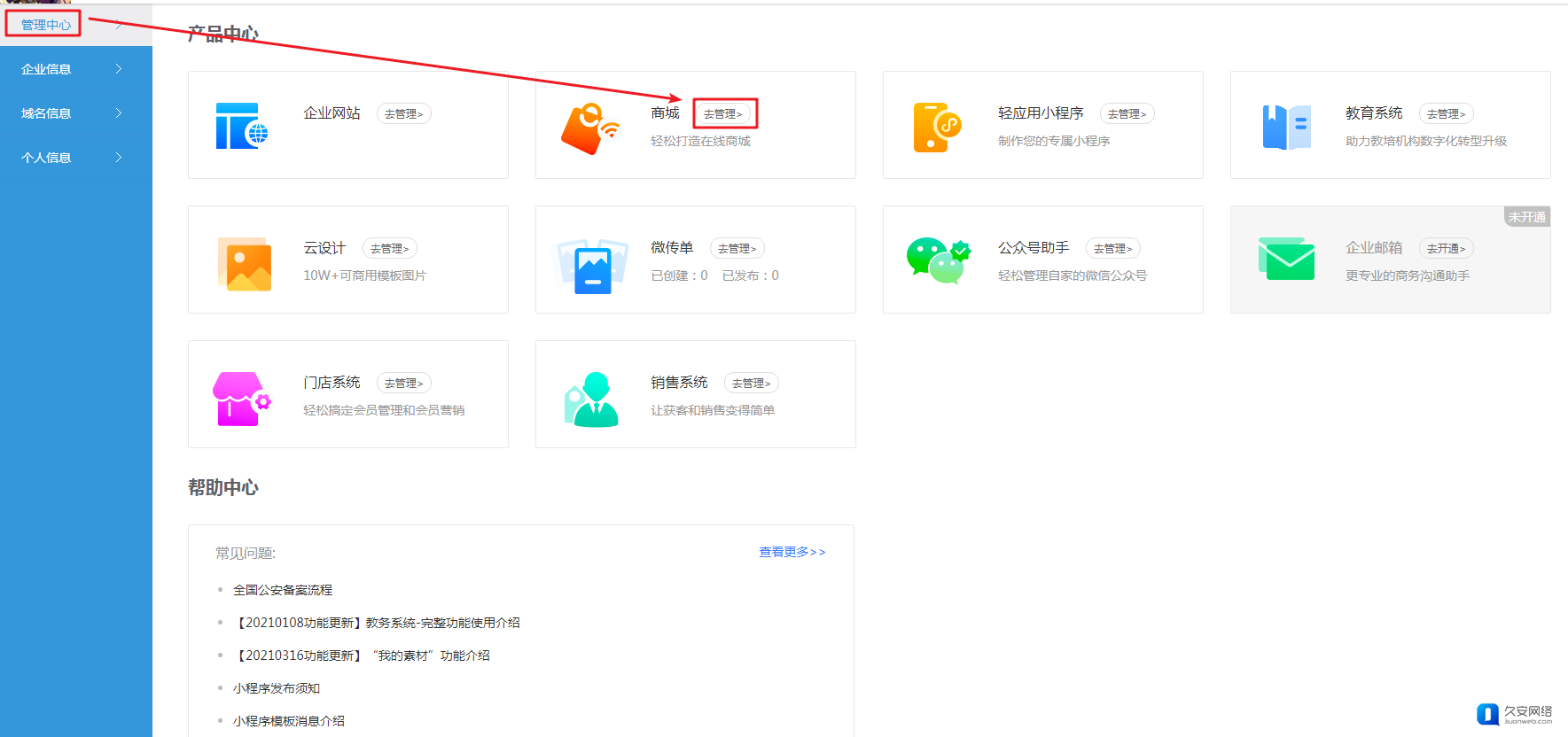1568x737 pixels.
Task: Click the 商城 shopping tag icon
Action: click(589, 128)
